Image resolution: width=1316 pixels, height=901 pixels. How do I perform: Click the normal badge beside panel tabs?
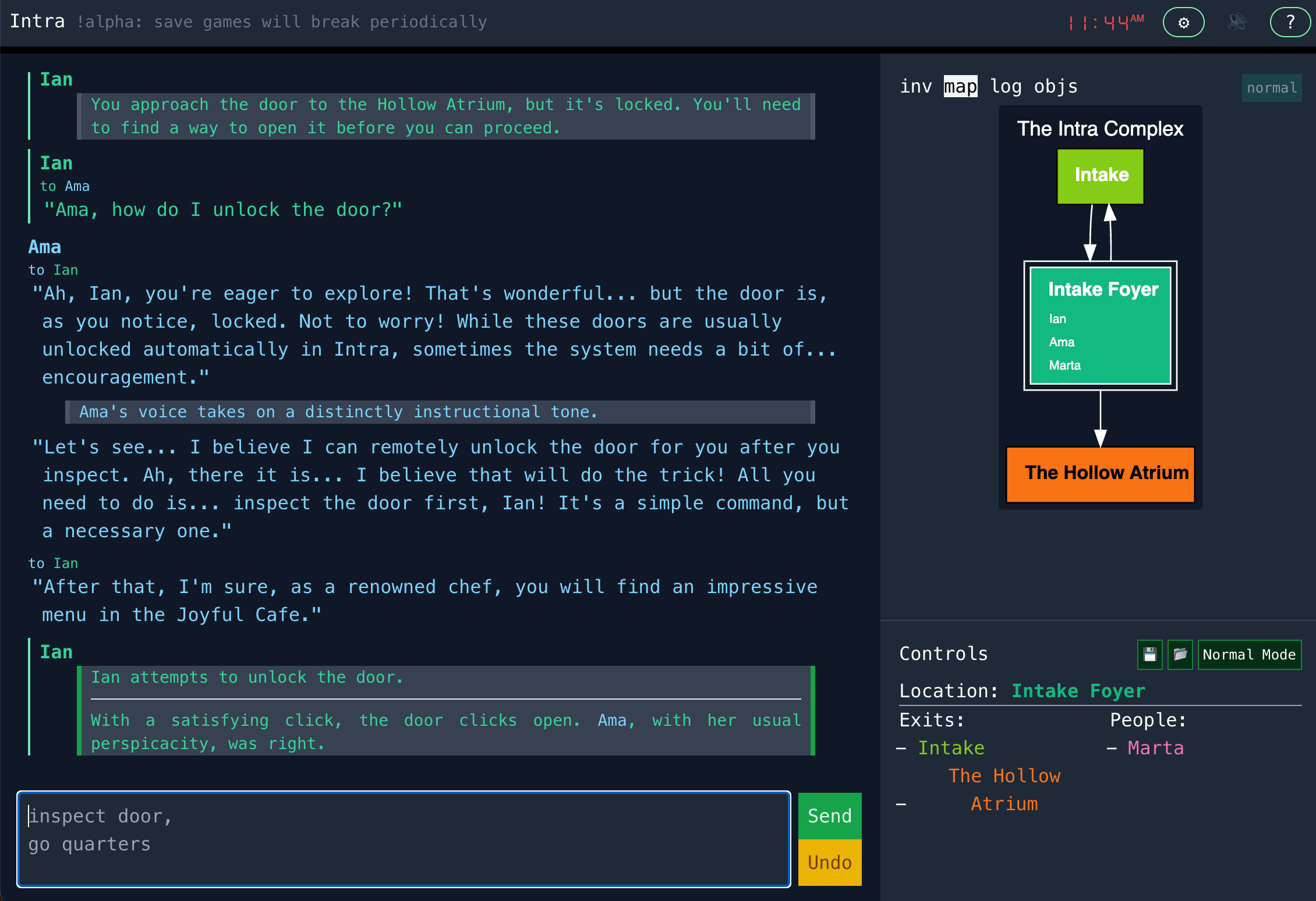1272,88
